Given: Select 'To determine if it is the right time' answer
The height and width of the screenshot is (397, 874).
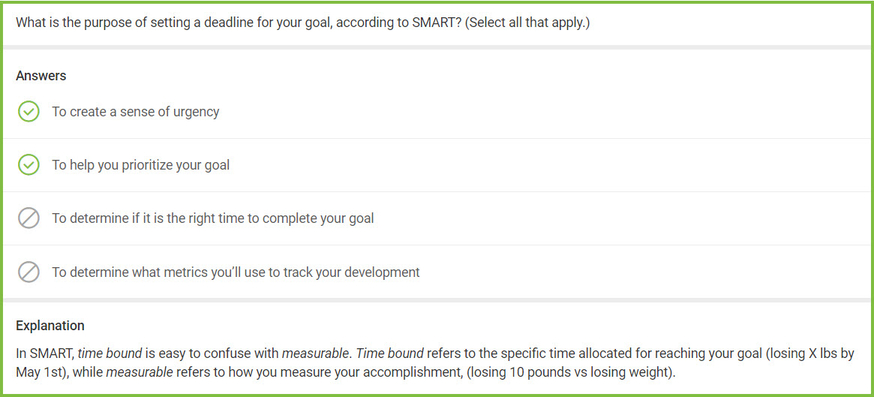Looking at the screenshot, I should click(213, 218).
